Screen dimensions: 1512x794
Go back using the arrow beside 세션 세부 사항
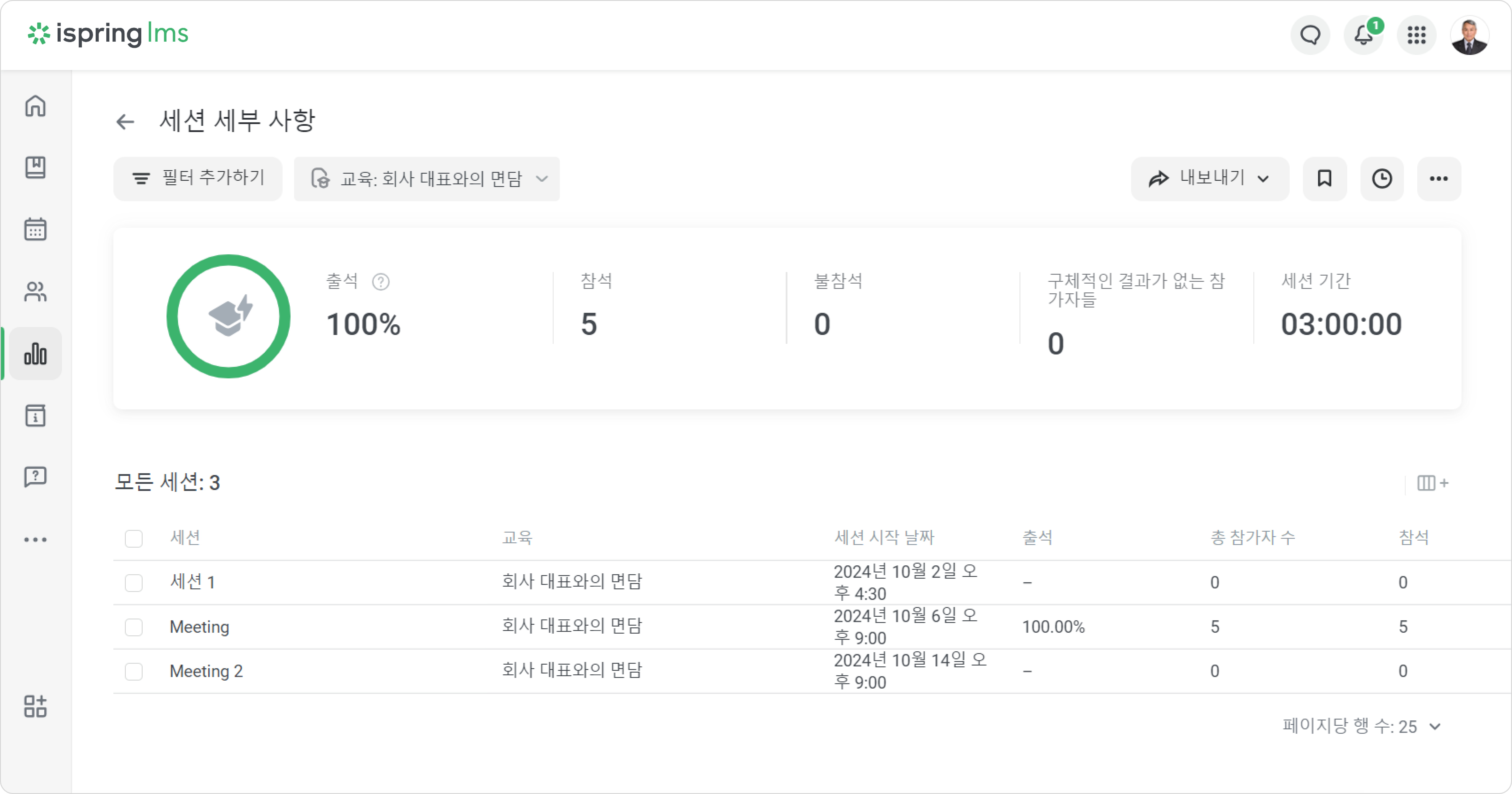click(125, 122)
